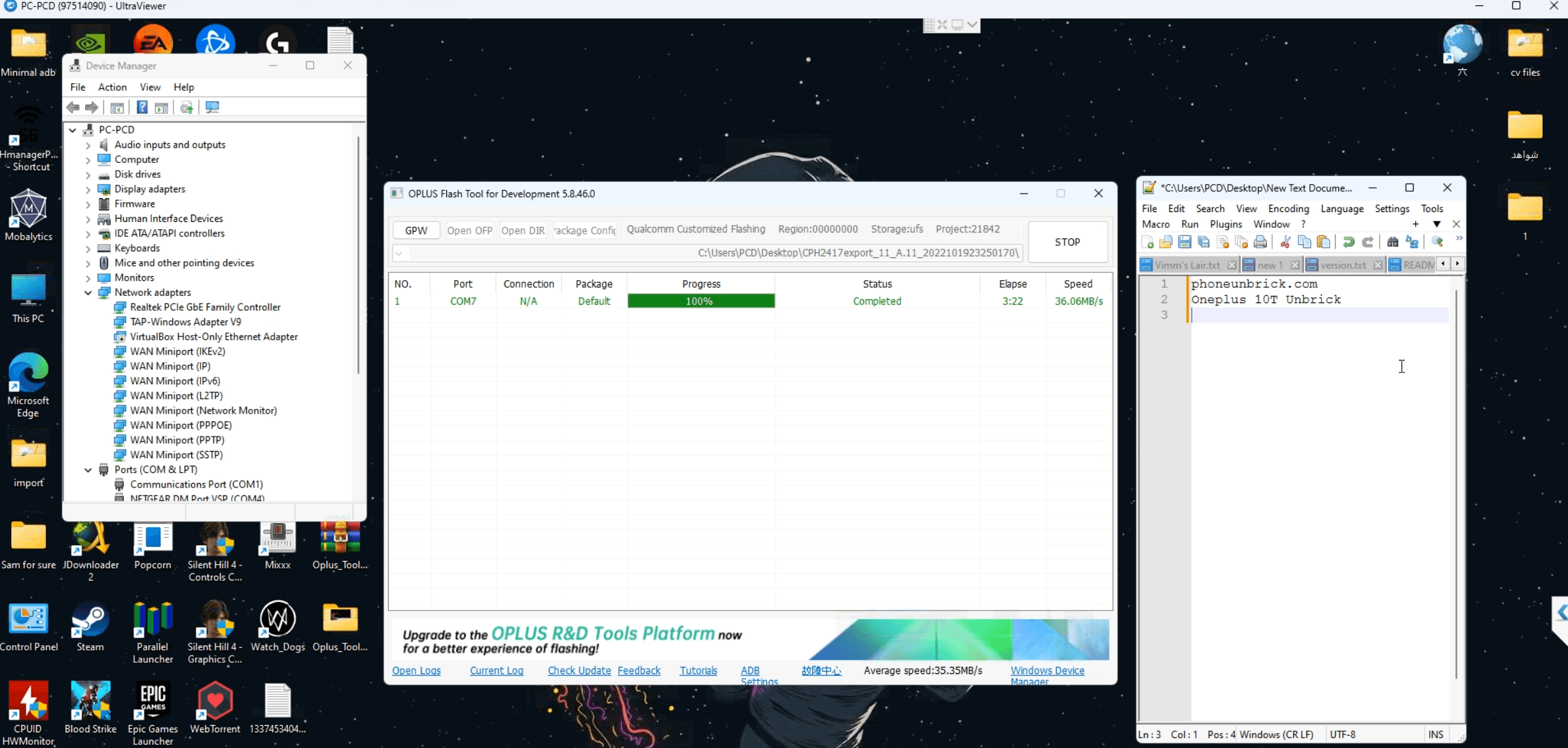
Task: Click Device Manager Back arrow icon
Action: (73, 107)
